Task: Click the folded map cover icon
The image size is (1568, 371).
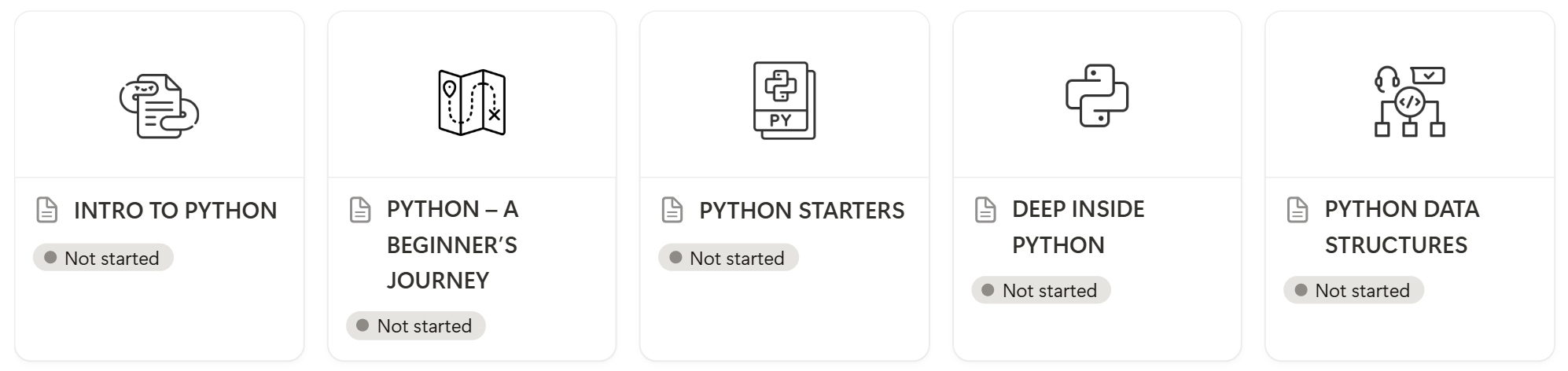Action: click(472, 102)
